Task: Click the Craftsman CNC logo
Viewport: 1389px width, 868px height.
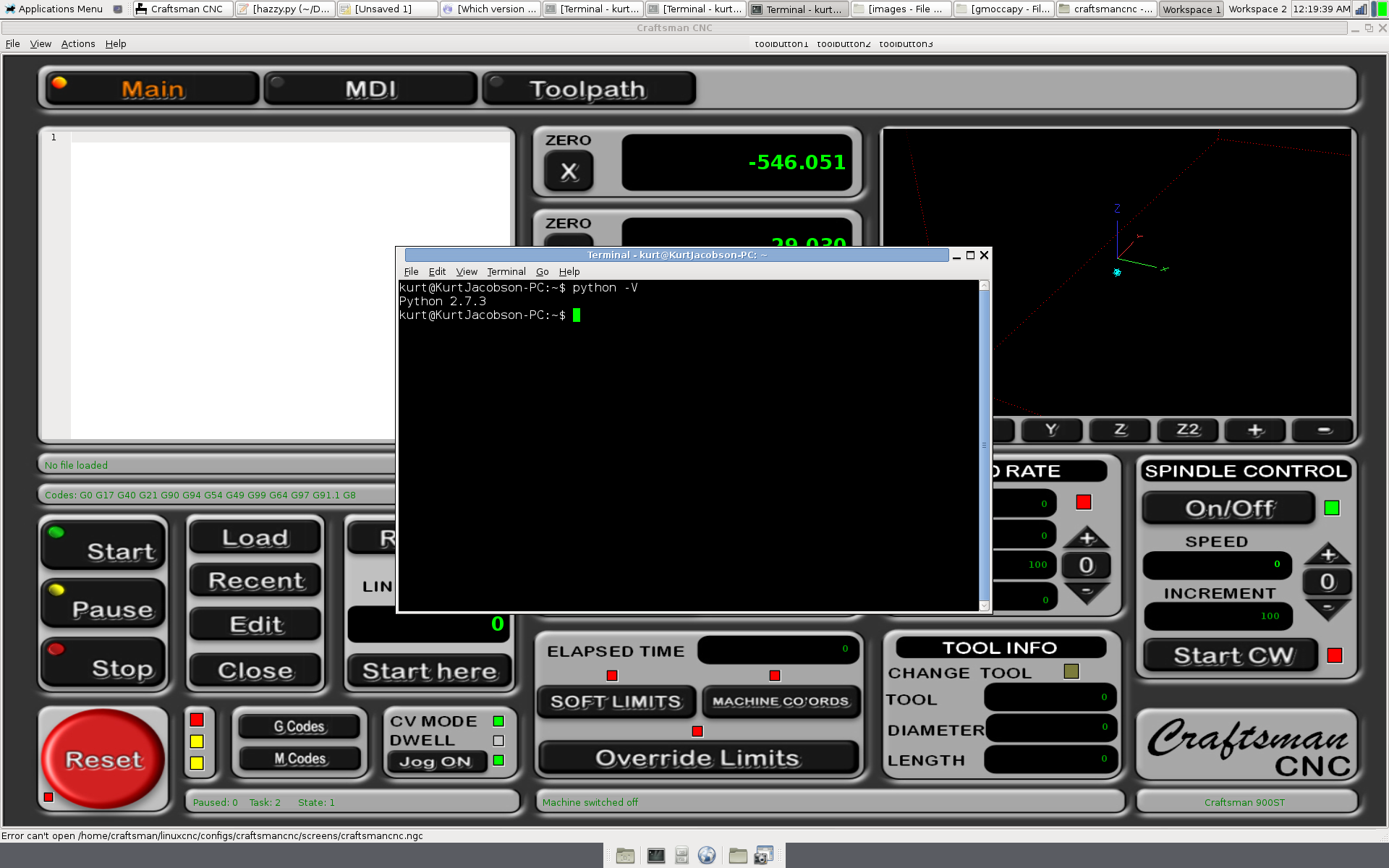Action: tap(1247, 745)
